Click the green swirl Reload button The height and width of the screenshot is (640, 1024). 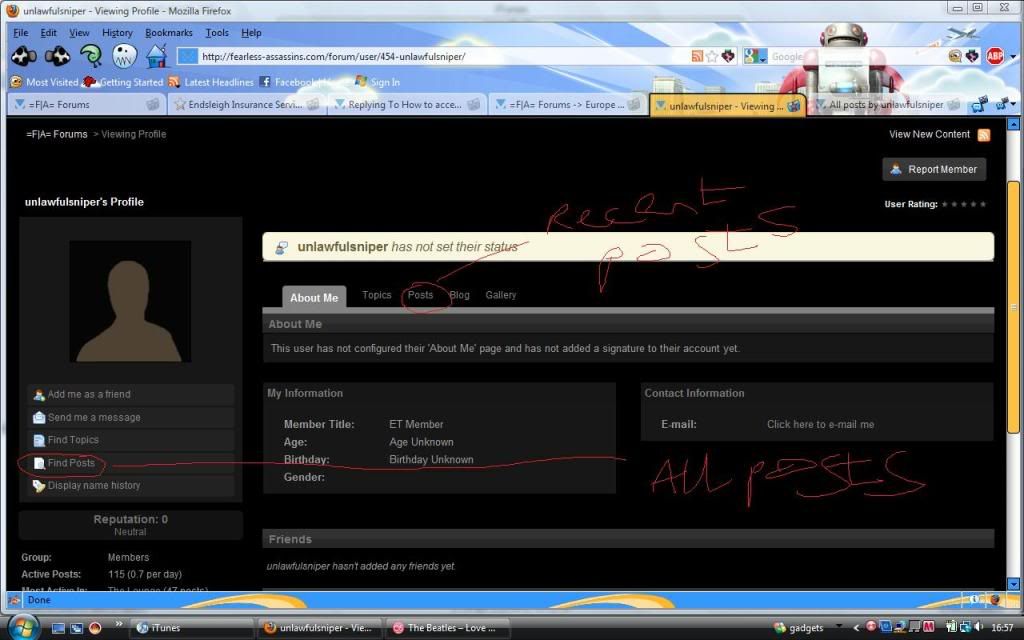click(91, 56)
